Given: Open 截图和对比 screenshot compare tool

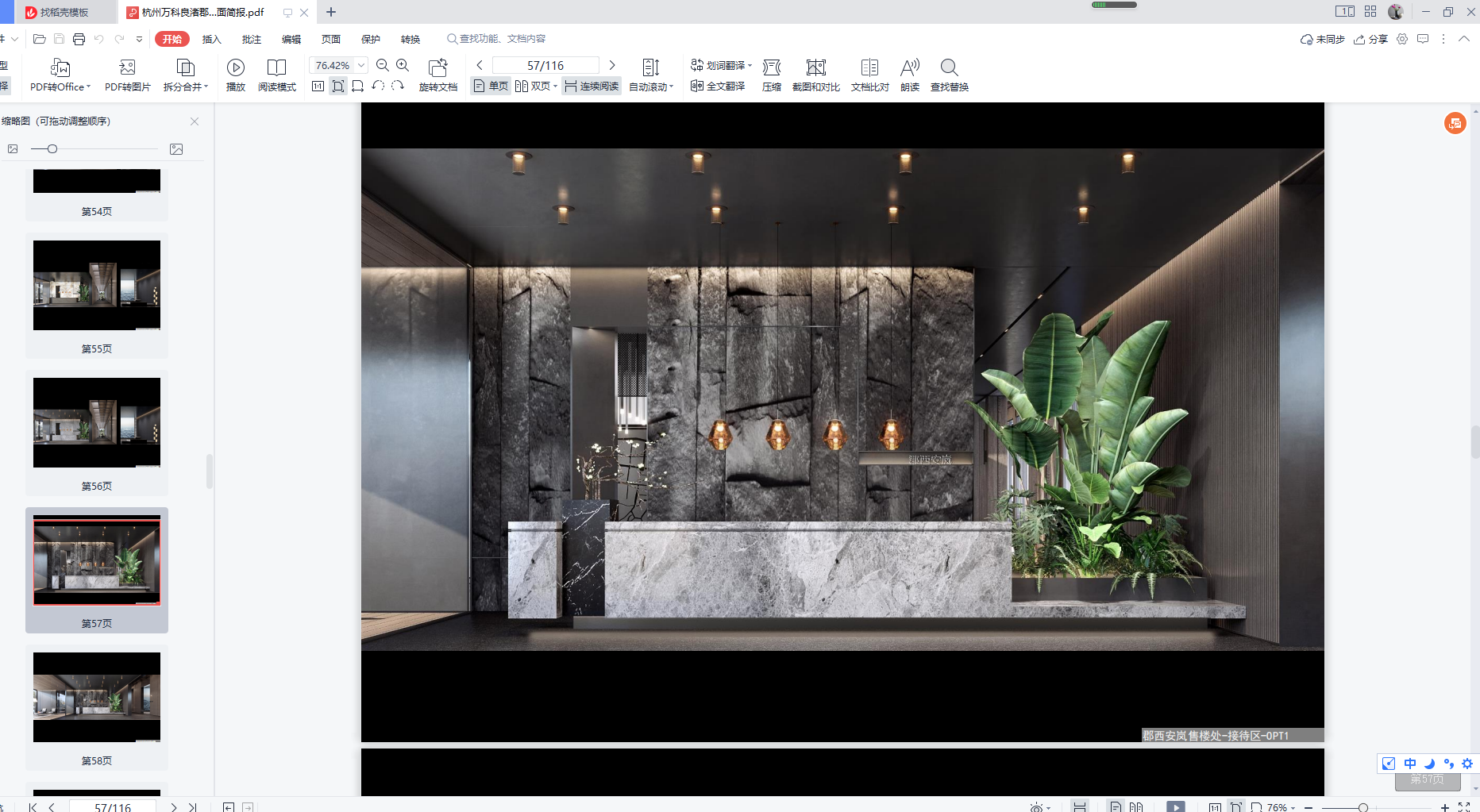Looking at the screenshot, I should coord(816,75).
